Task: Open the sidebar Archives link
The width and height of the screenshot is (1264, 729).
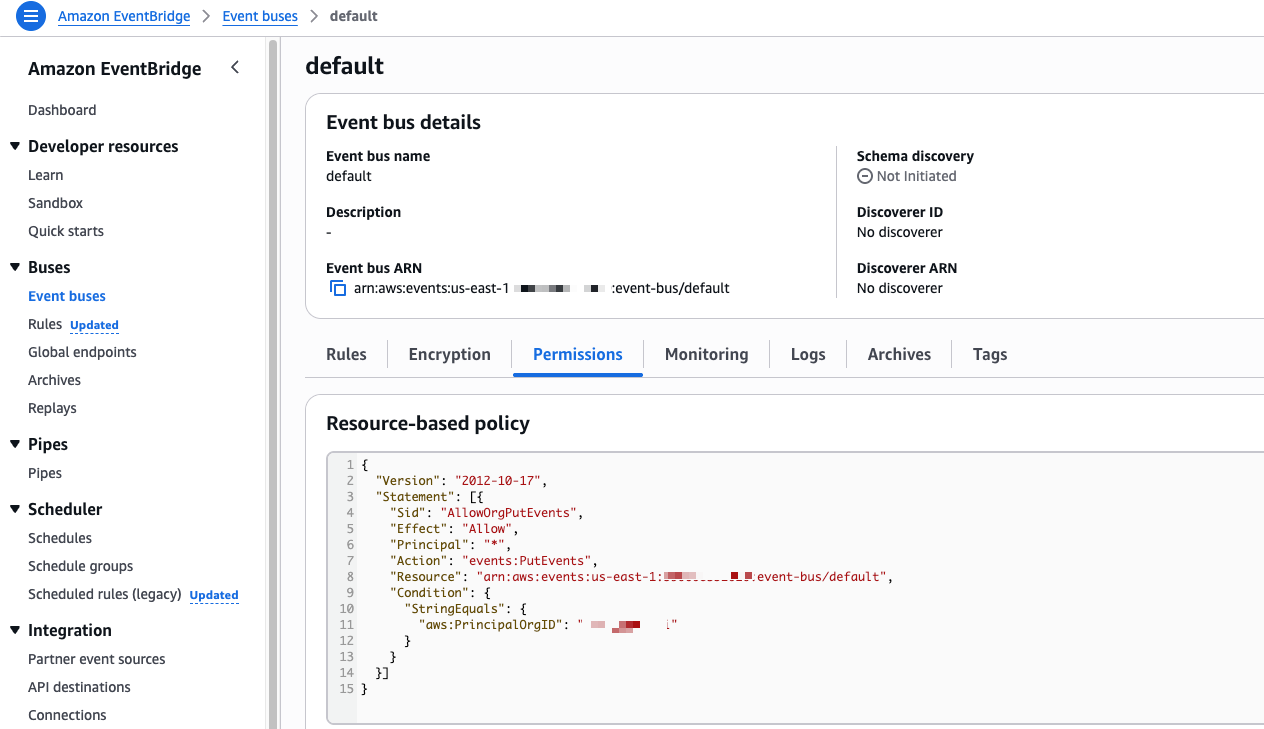Action: (54, 380)
